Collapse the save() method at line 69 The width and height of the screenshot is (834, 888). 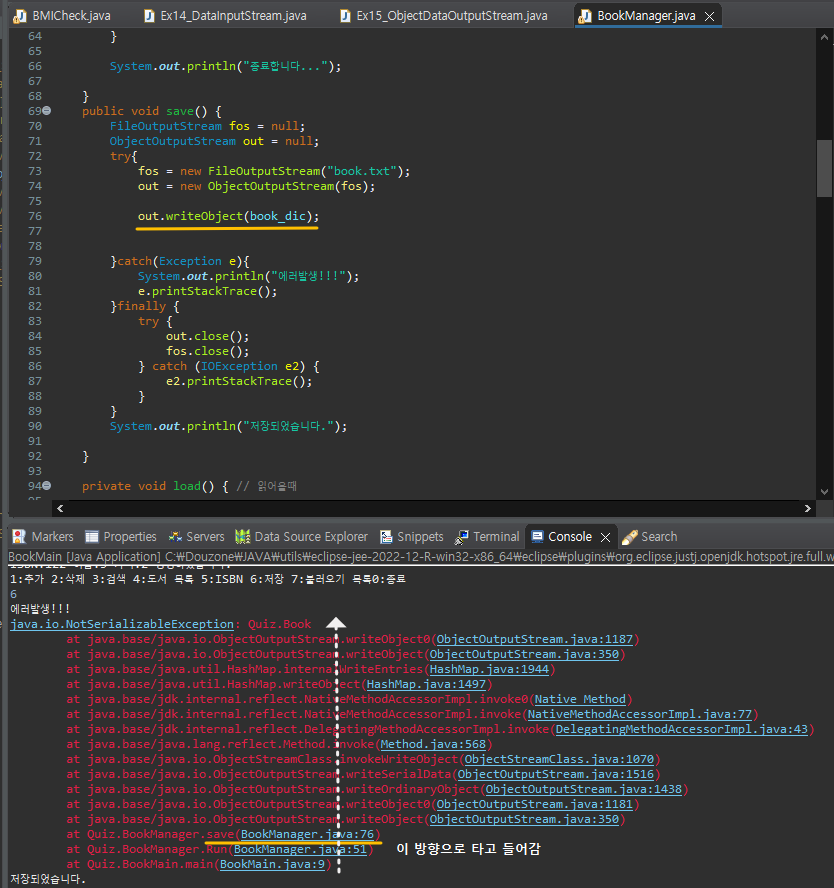pos(47,110)
